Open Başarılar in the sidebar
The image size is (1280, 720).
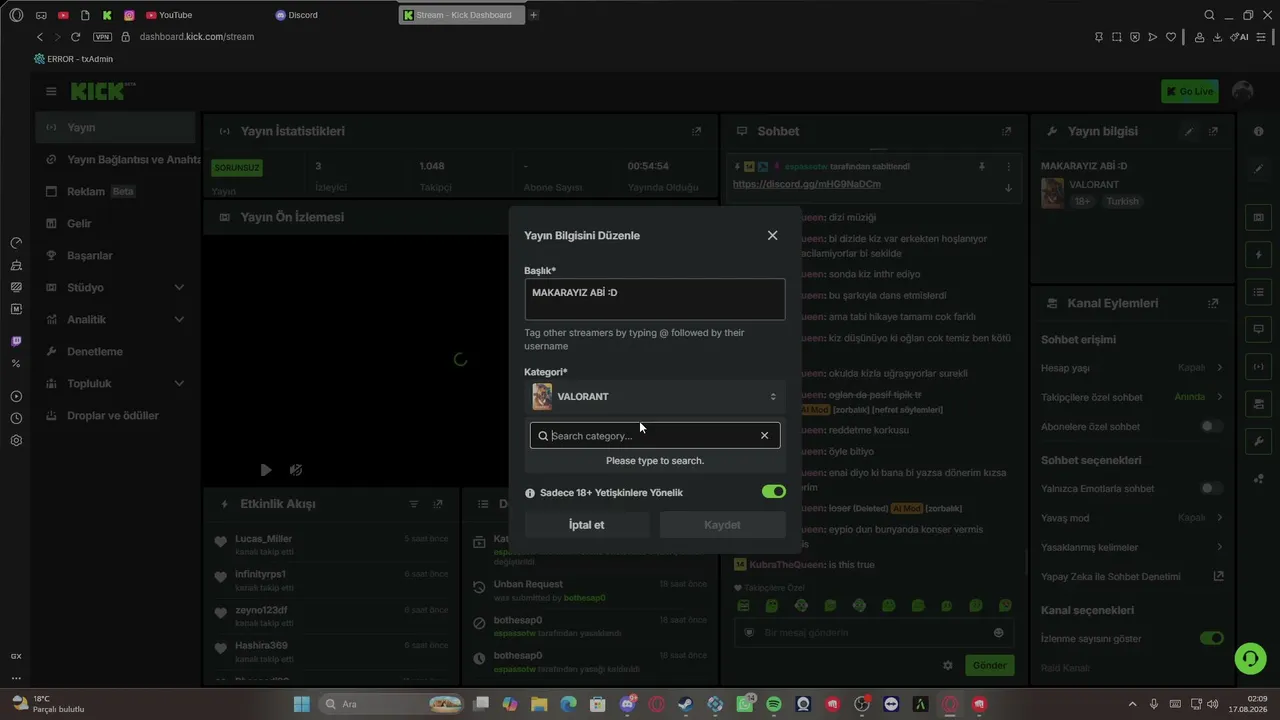[116, 256]
